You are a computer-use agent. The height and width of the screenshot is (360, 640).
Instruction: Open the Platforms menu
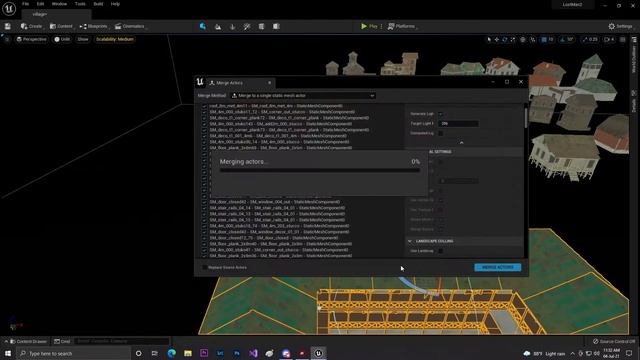pyautogui.click(x=402, y=26)
